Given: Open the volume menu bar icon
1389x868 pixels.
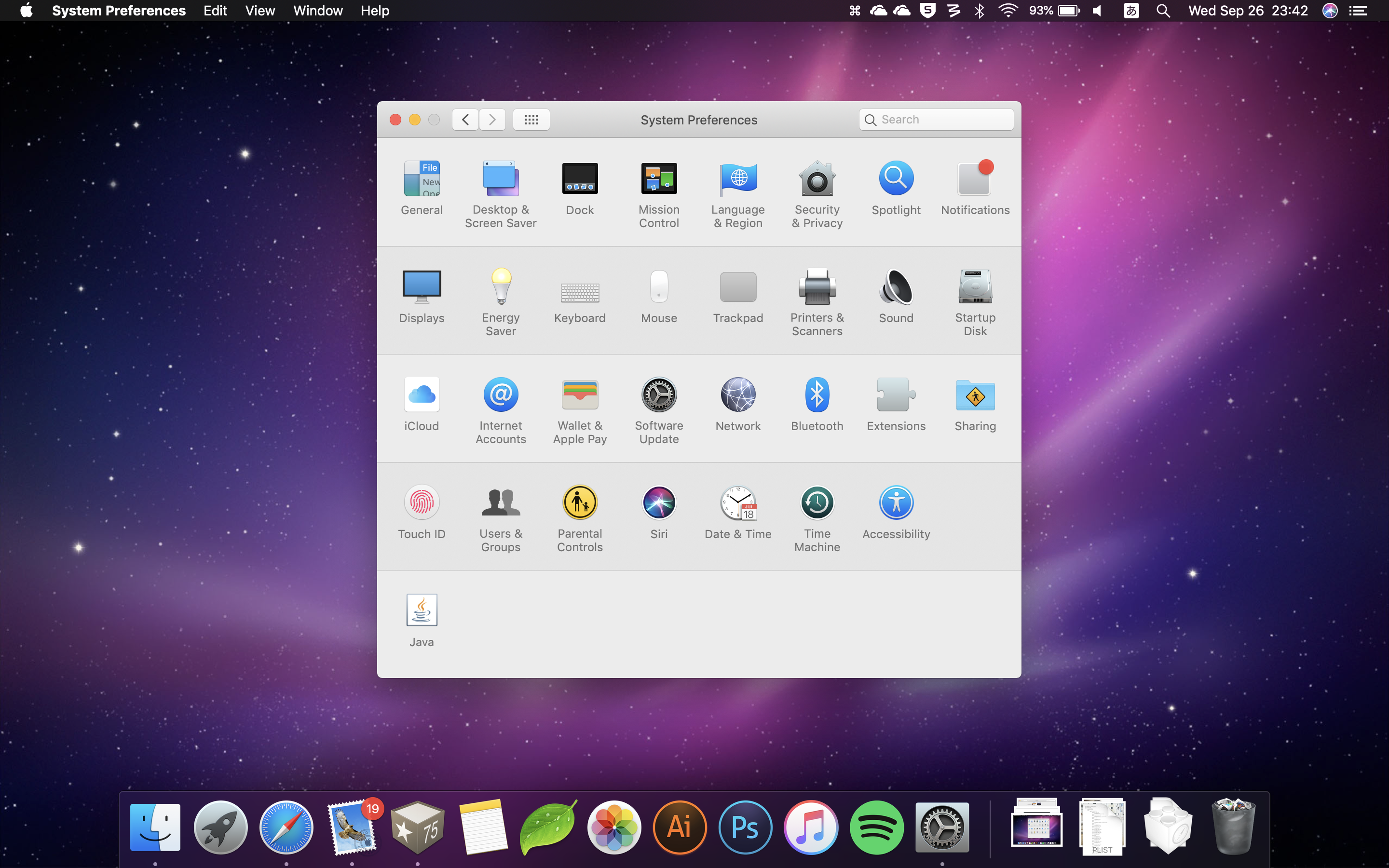Looking at the screenshot, I should (1097, 10).
